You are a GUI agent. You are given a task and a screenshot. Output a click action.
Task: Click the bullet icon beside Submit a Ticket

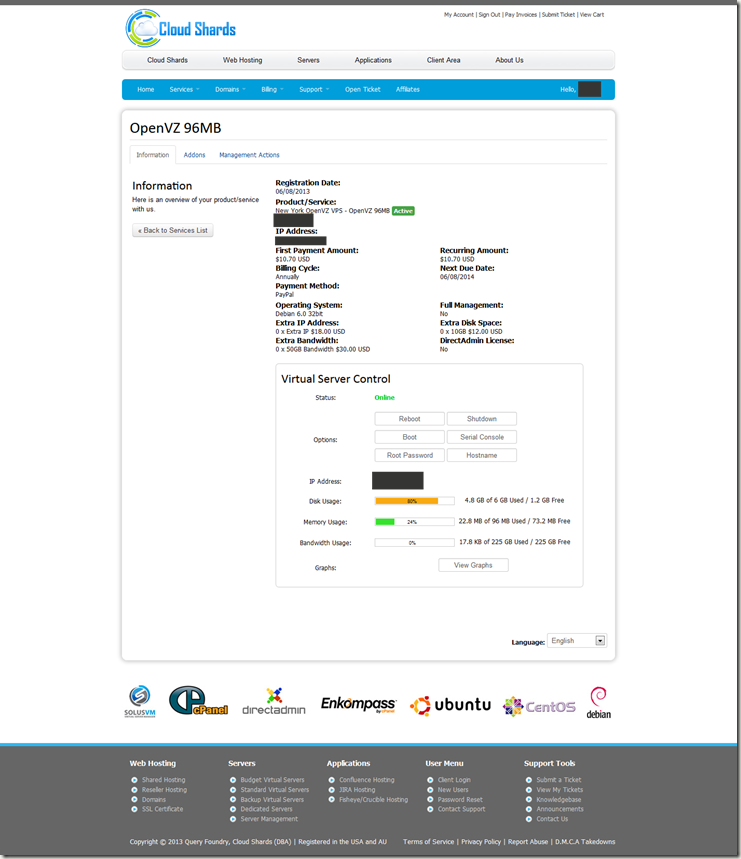point(529,780)
